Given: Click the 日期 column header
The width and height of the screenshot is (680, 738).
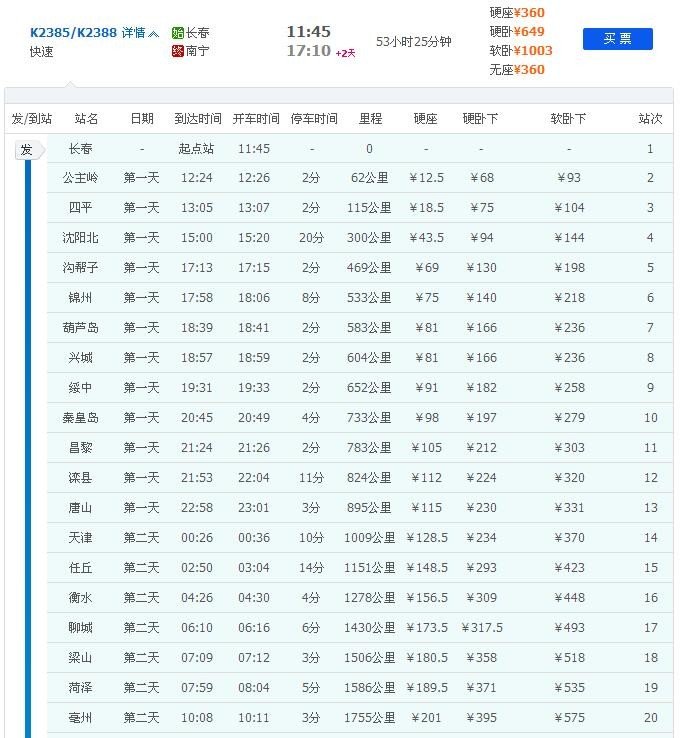Looking at the screenshot, I should click(x=142, y=119).
